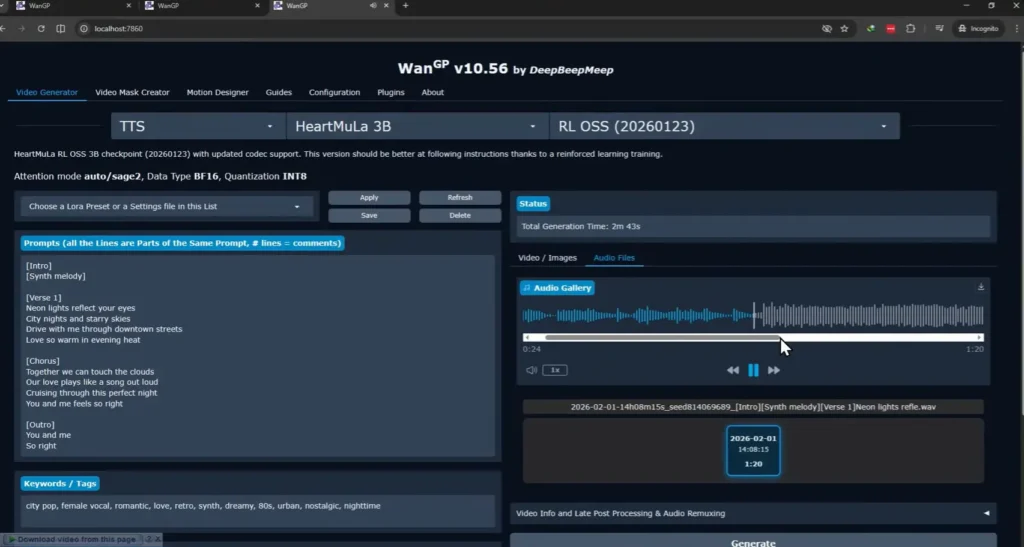Select the 2026-02-01 14:08:15 audio thumbnail

pos(753,451)
